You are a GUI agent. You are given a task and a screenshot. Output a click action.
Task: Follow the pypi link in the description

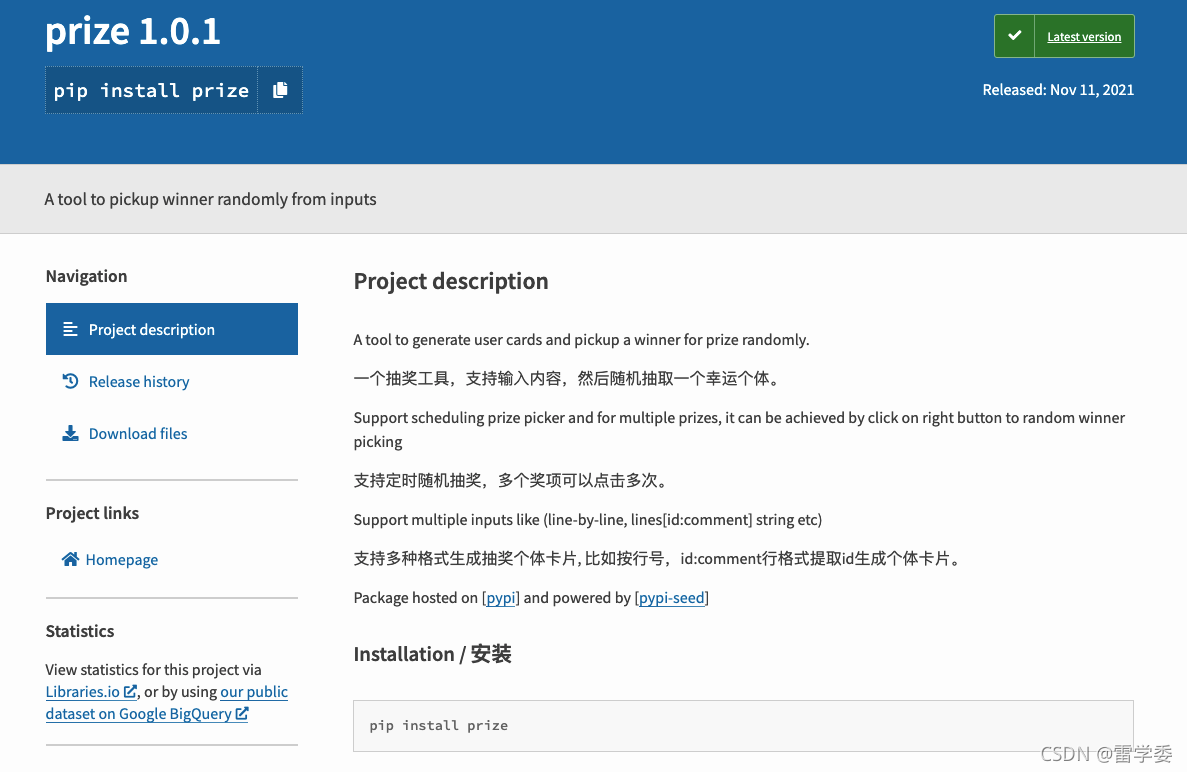[500, 598]
